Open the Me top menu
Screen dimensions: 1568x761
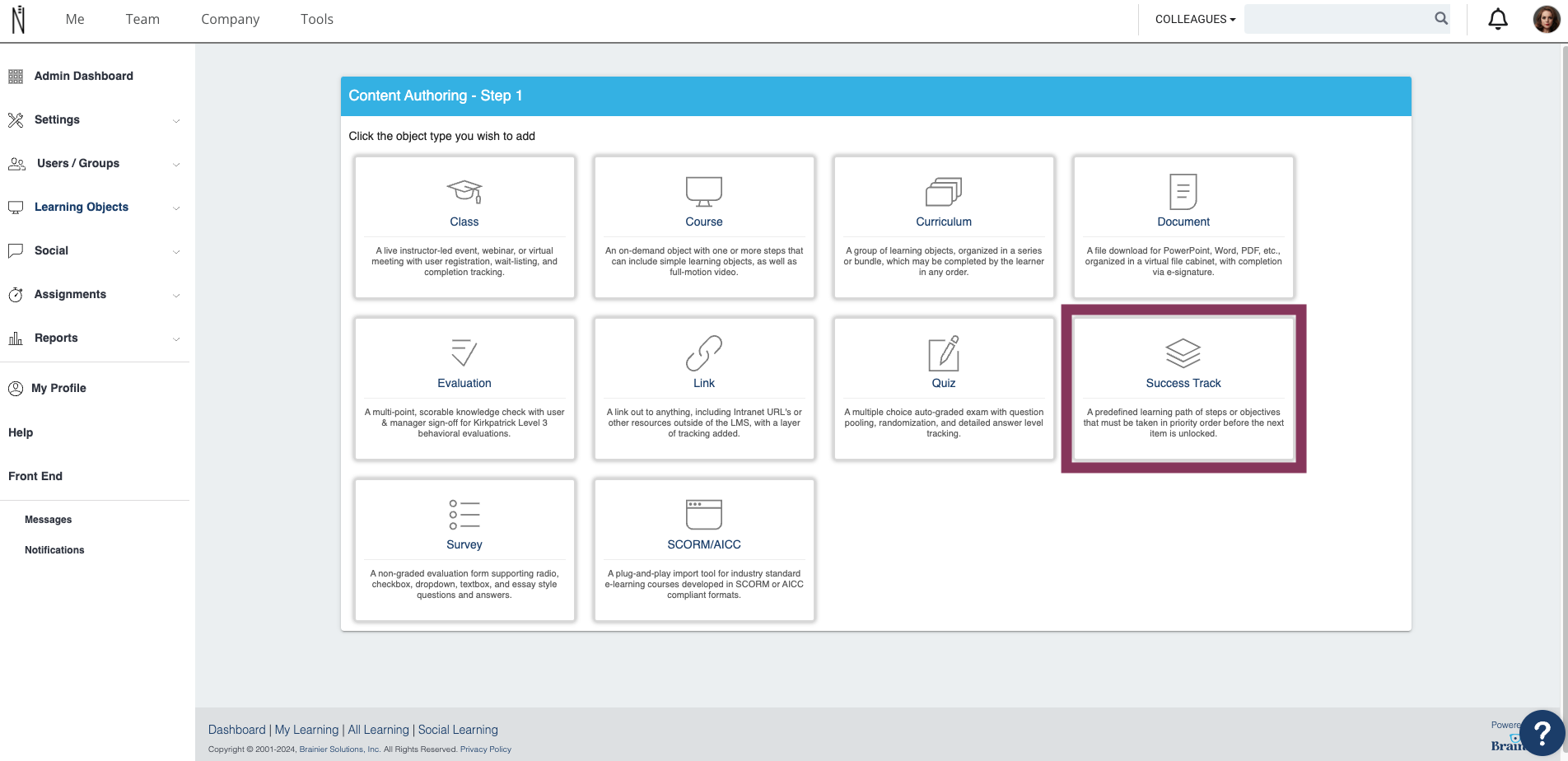tap(75, 19)
